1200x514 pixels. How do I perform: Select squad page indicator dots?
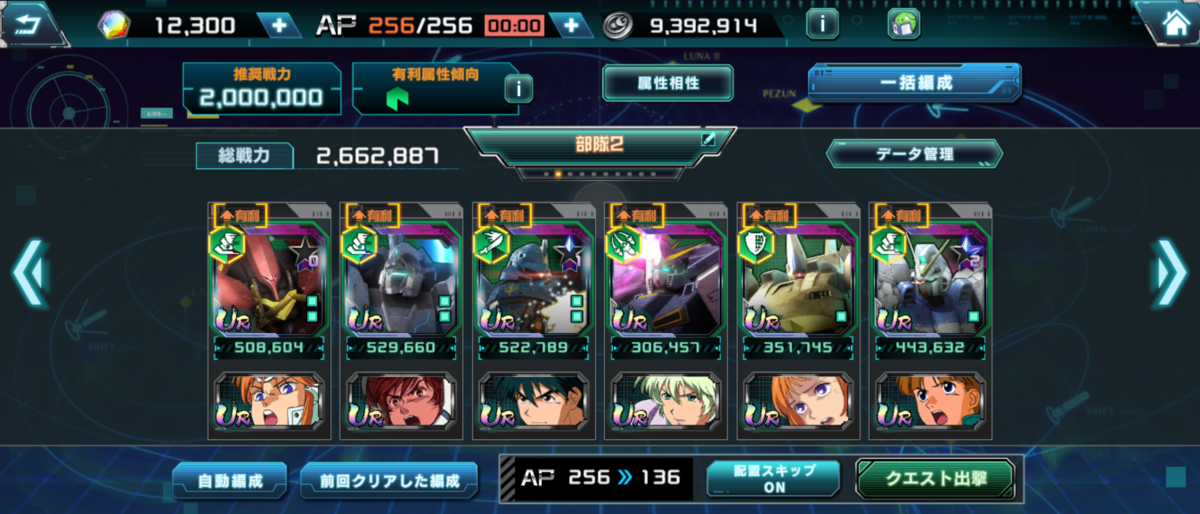tap(600, 173)
